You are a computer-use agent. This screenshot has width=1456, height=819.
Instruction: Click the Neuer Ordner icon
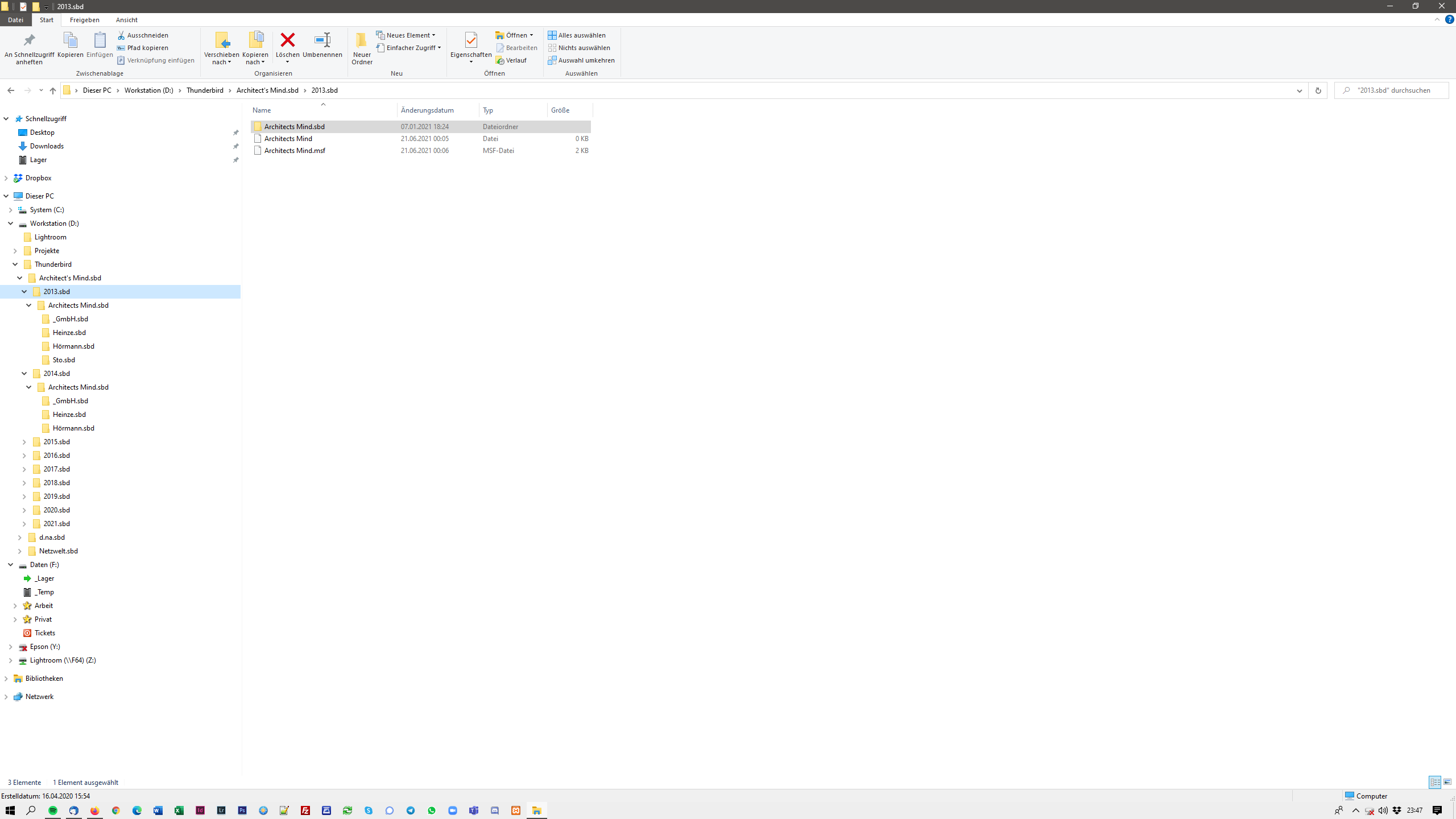(362, 40)
